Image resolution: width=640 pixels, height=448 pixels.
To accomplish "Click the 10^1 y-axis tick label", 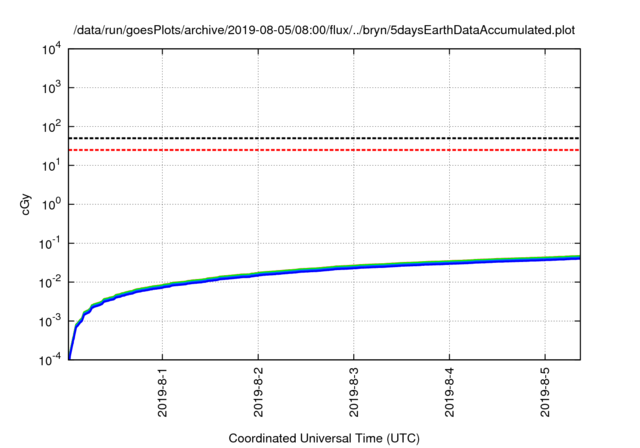I will coord(51,165).
